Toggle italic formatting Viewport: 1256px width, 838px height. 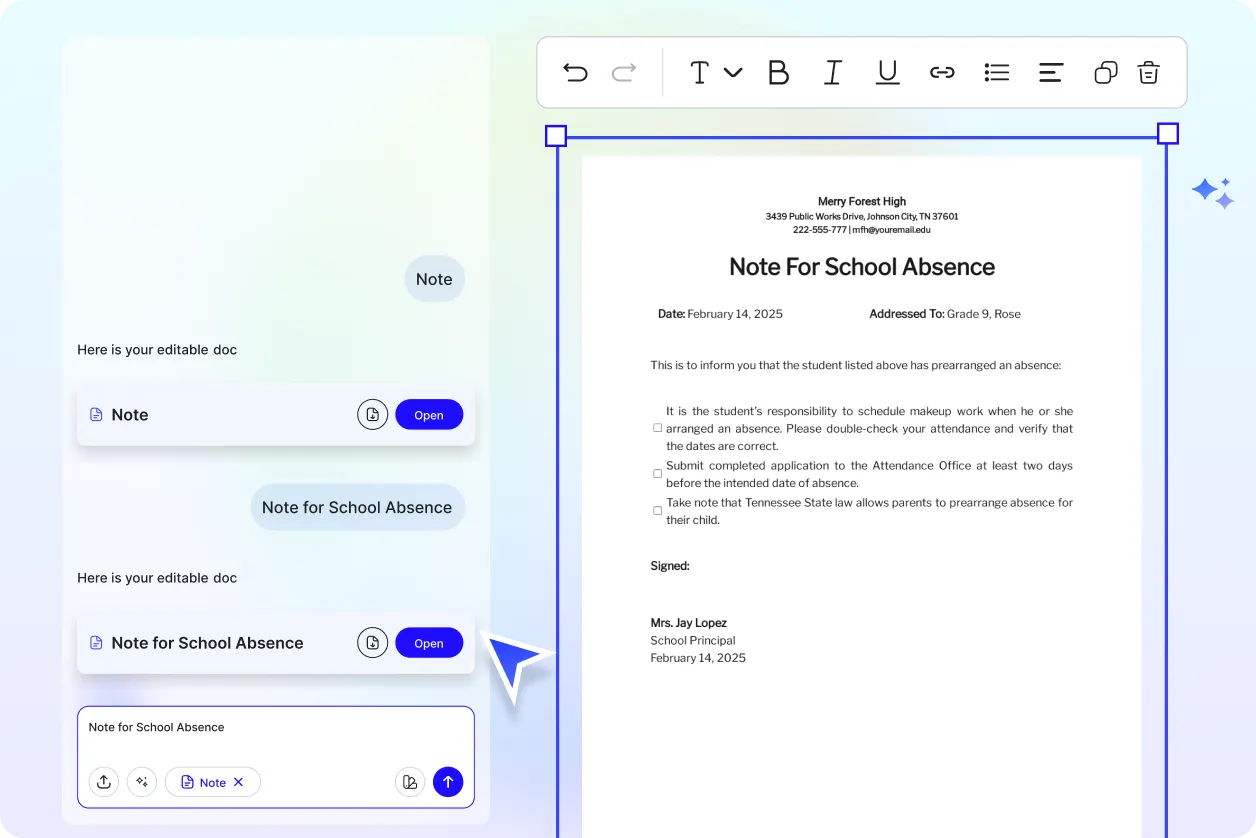pyautogui.click(x=832, y=72)
